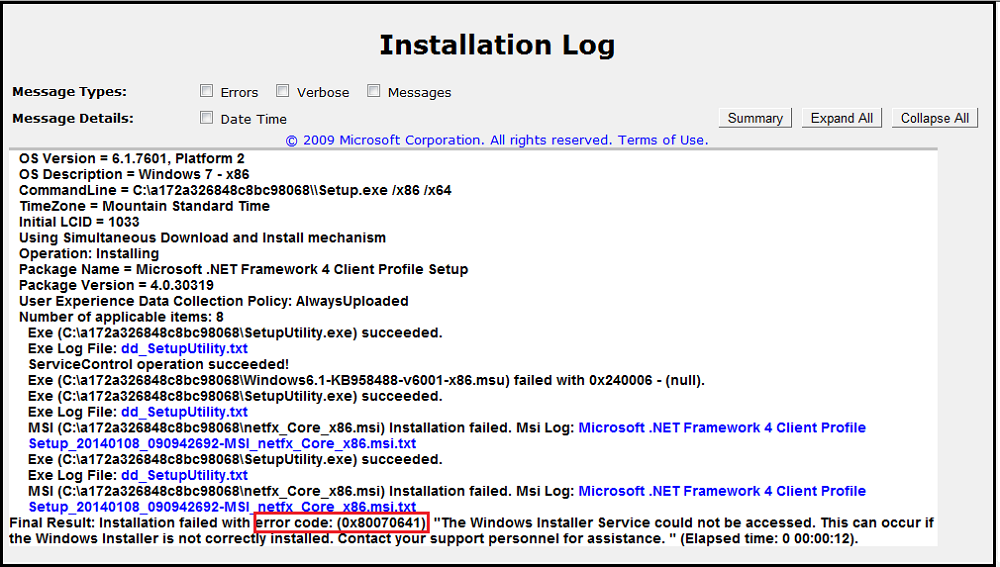
Task: Click the 'Installation Log' heading
Action: click(x=497, y=45)
